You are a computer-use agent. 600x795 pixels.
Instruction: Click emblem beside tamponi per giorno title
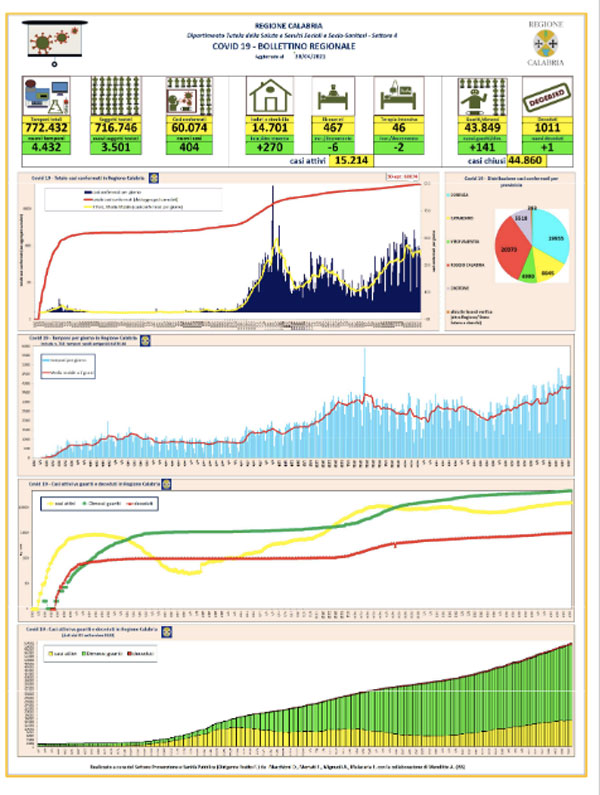tap(145, 340)
